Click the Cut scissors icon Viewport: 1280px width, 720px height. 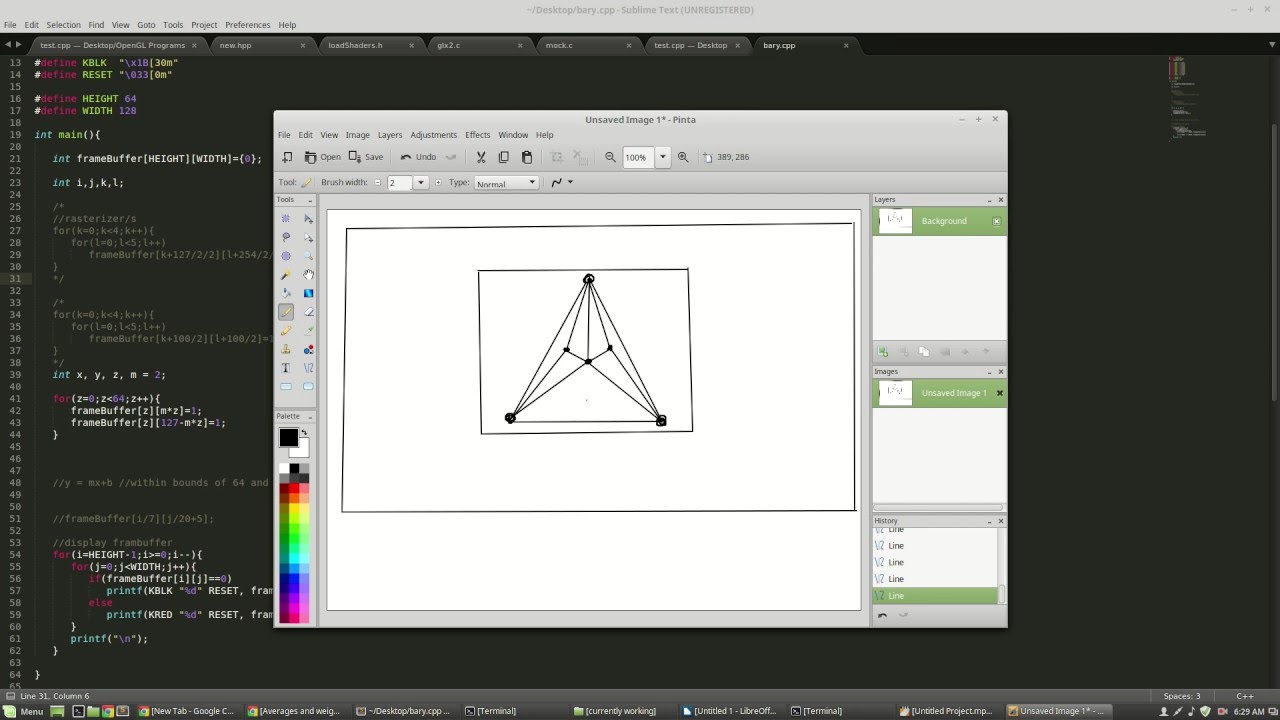[x=481, y=157]
